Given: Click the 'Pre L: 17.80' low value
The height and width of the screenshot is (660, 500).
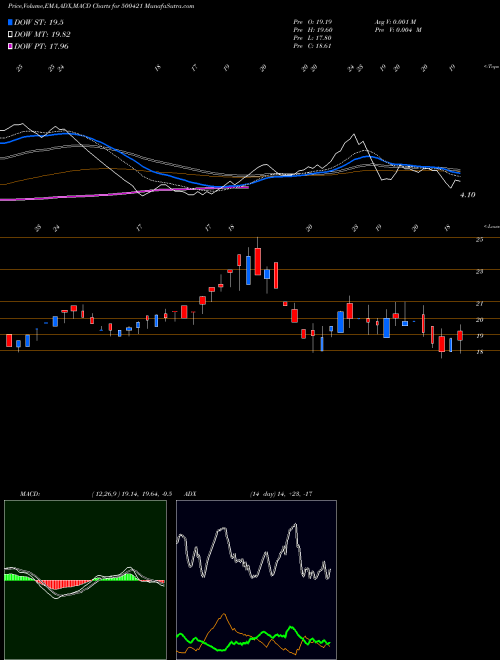Looking at the screenshot, I should pyautogui.click(x=313, y=37).
